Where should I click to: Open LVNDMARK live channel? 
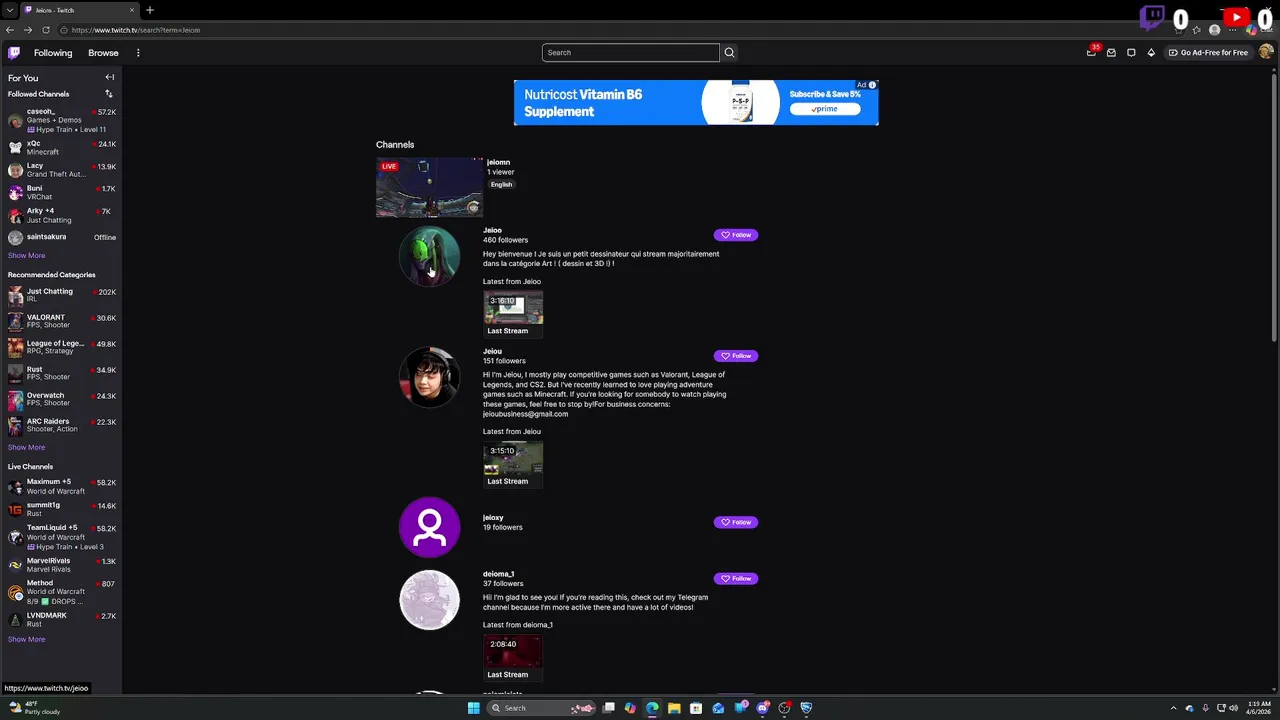tap(61, 619)
